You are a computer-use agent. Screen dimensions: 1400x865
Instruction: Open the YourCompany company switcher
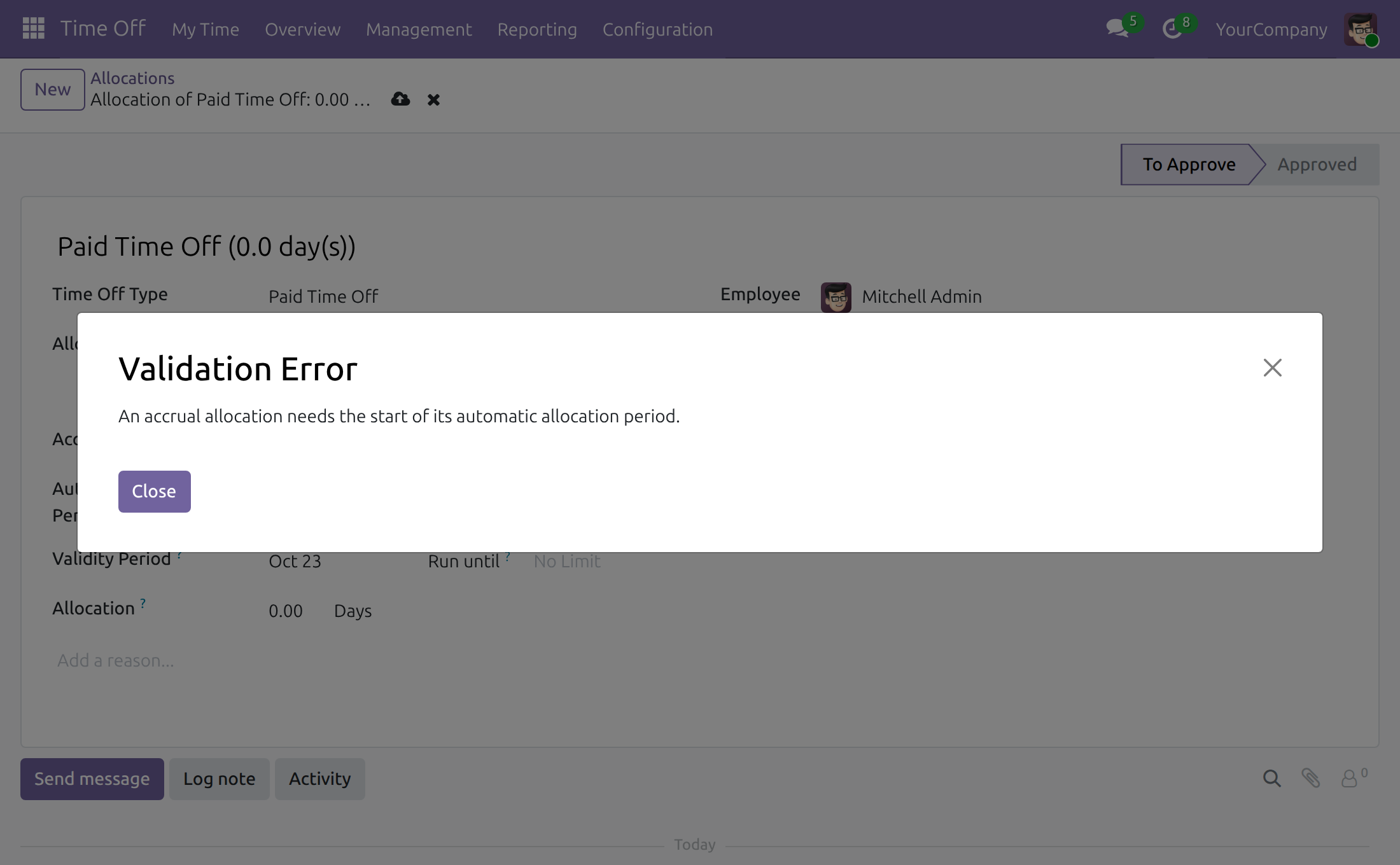pos(1271,29)
